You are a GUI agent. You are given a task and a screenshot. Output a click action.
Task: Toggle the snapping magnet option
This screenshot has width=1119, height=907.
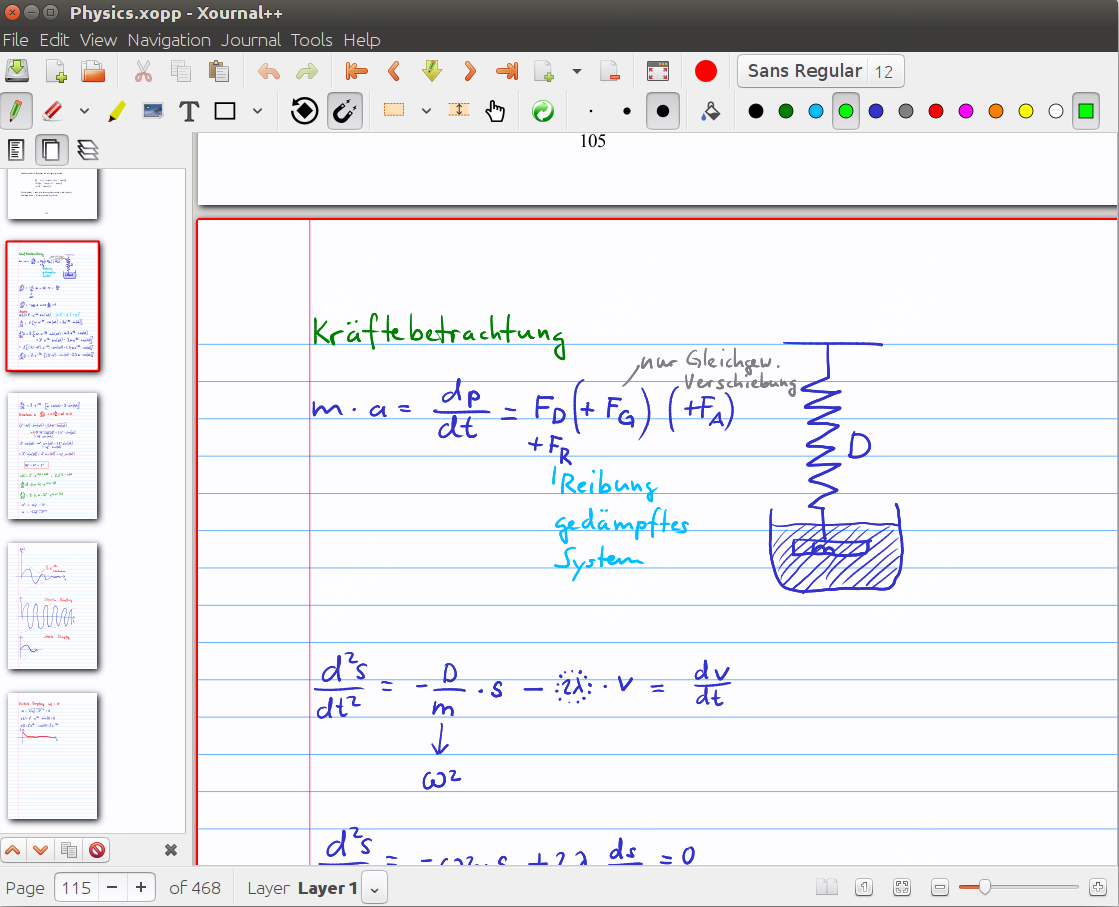coord(344,111)
